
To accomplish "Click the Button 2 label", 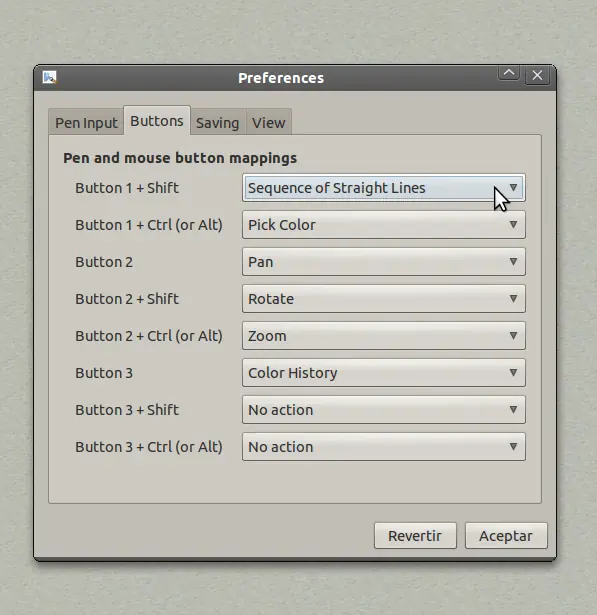I will tap(104, 262).
